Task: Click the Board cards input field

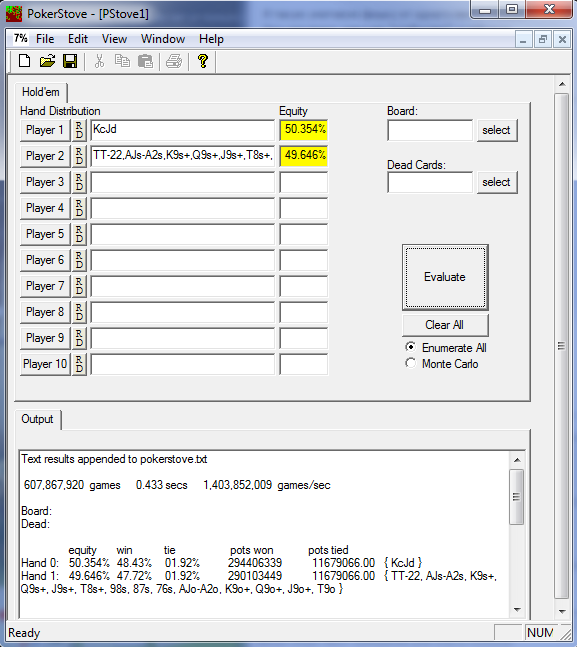Action: click(430, 130)
